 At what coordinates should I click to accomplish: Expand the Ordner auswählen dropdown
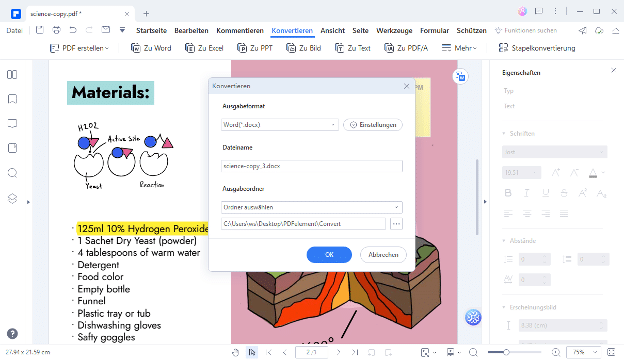(x=312, y=207)
